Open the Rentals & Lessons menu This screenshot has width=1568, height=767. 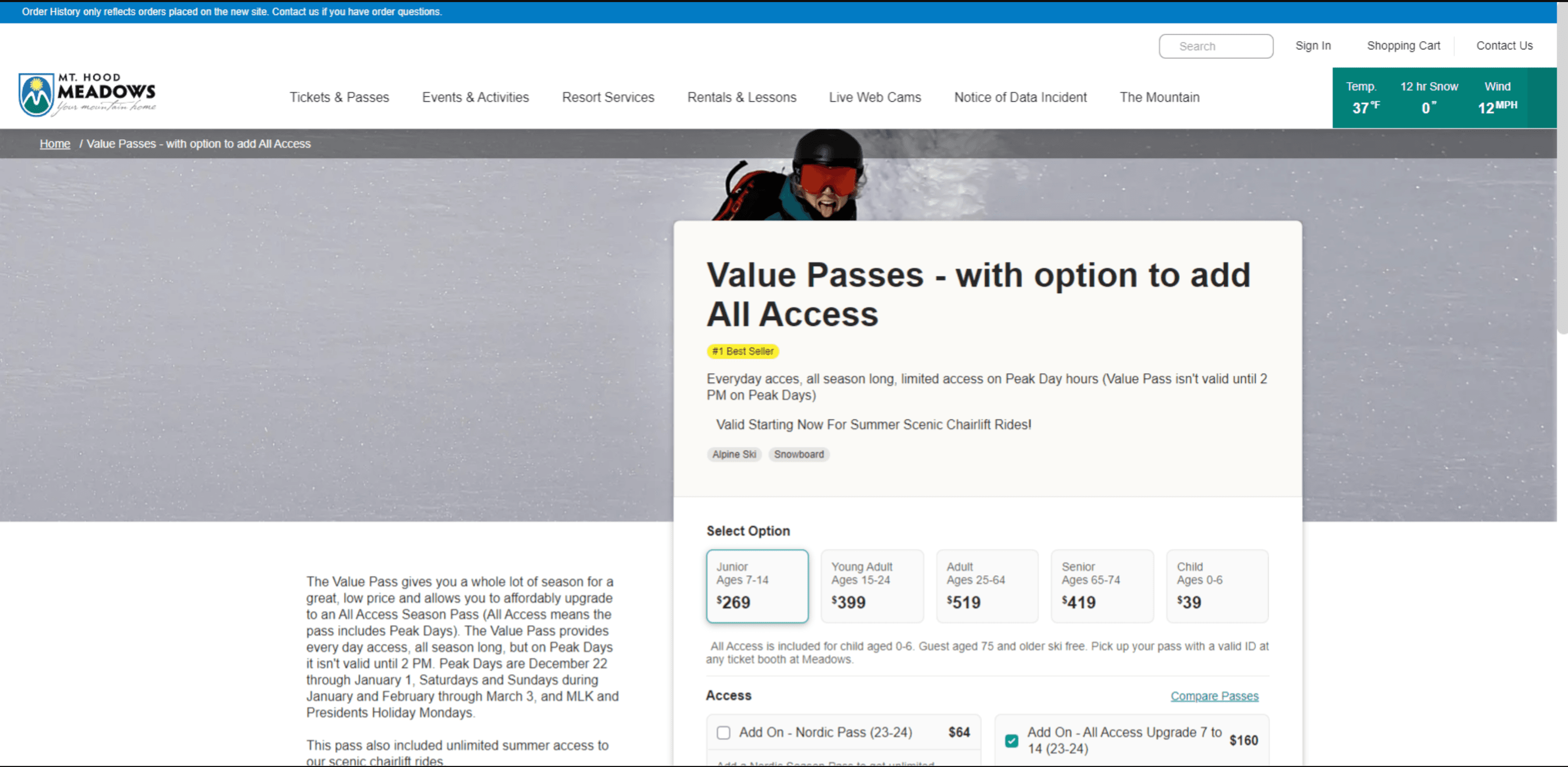tap(741, 97)
